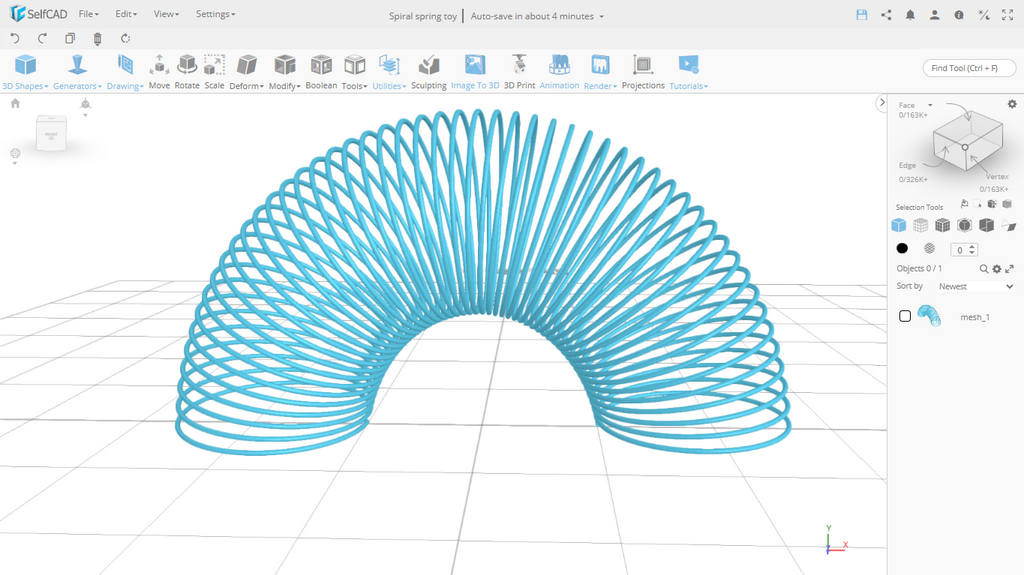Undo the last action
Image resolution: width=1024 pixels, height=575 pixels.
15,39
